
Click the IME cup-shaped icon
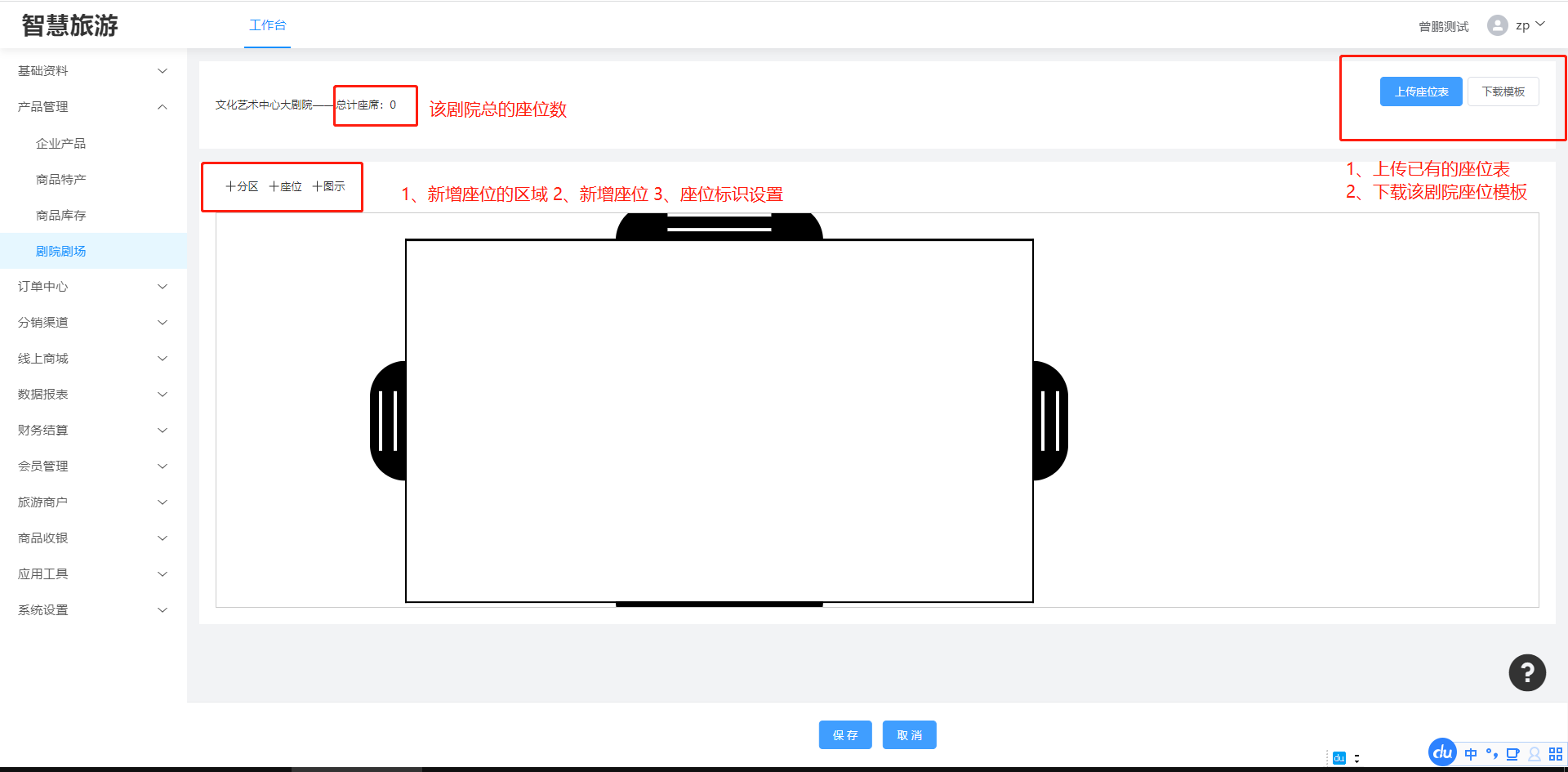1512,754
